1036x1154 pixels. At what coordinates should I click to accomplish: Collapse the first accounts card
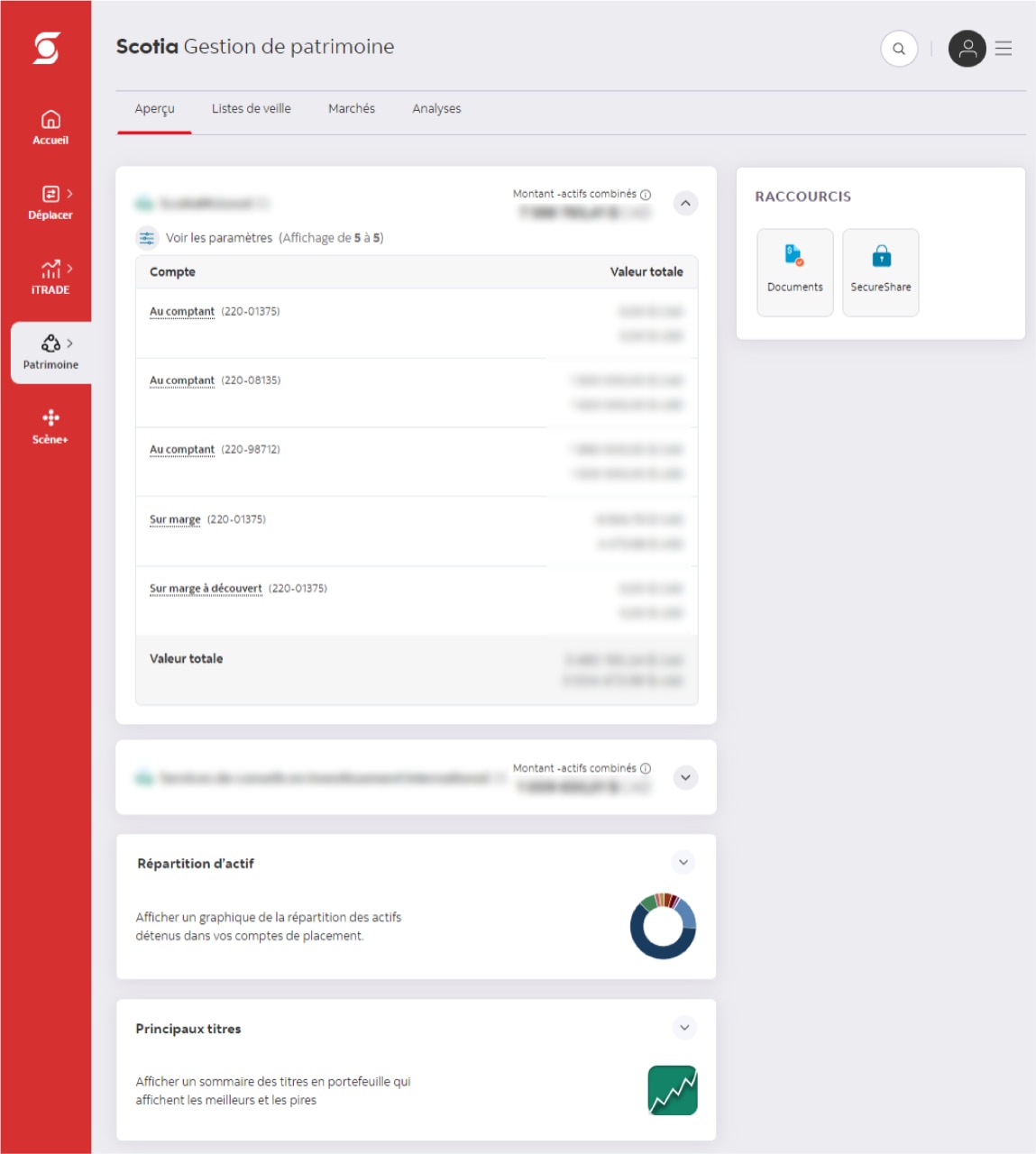(x=686, y=204)
